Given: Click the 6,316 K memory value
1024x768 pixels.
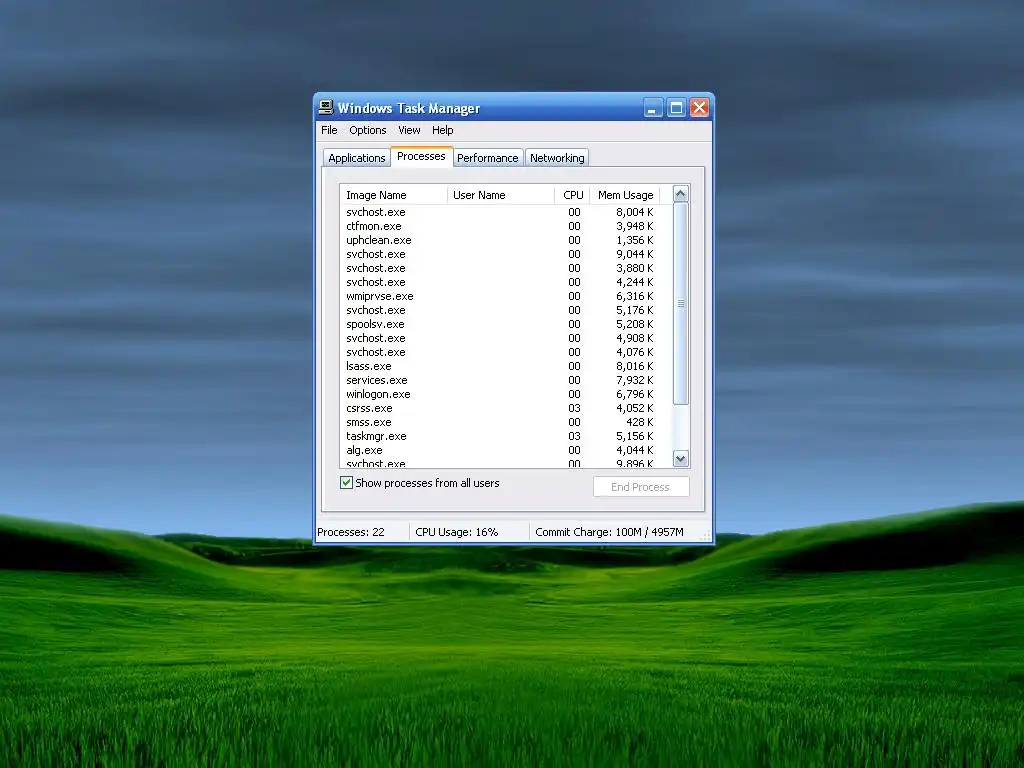Looking at the screenshot, I should point(634,296).
